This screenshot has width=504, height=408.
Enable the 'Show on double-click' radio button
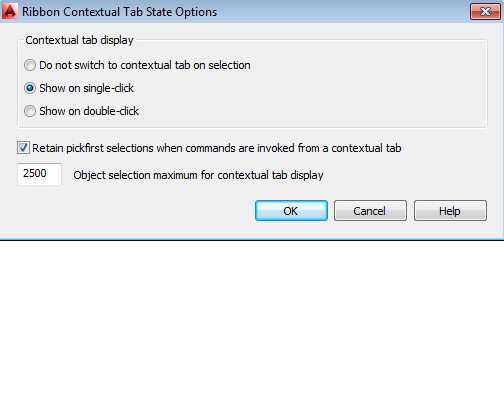(x=30, y=111)
